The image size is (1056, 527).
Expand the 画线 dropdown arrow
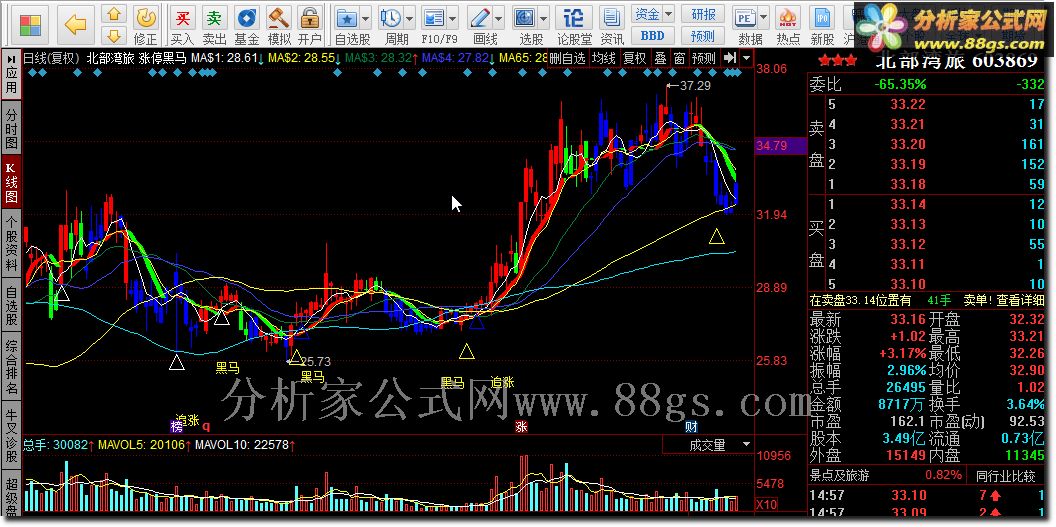[498, 18]
